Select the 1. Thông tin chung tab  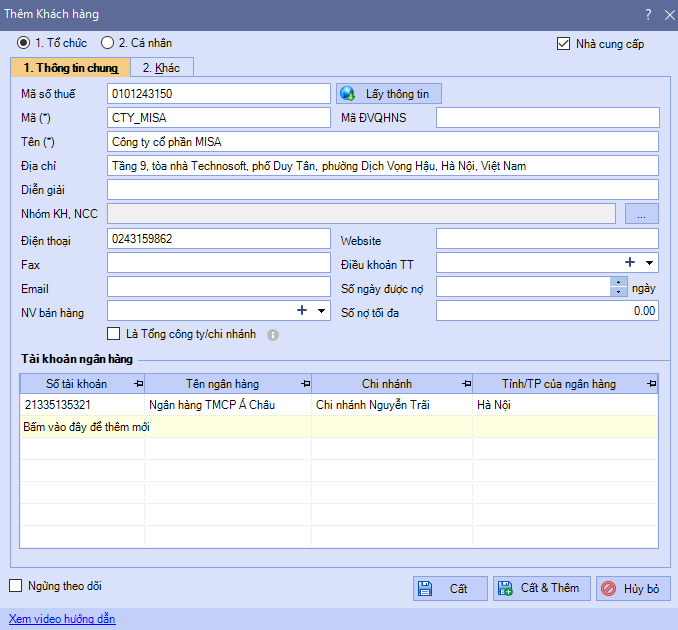[71, 67]
